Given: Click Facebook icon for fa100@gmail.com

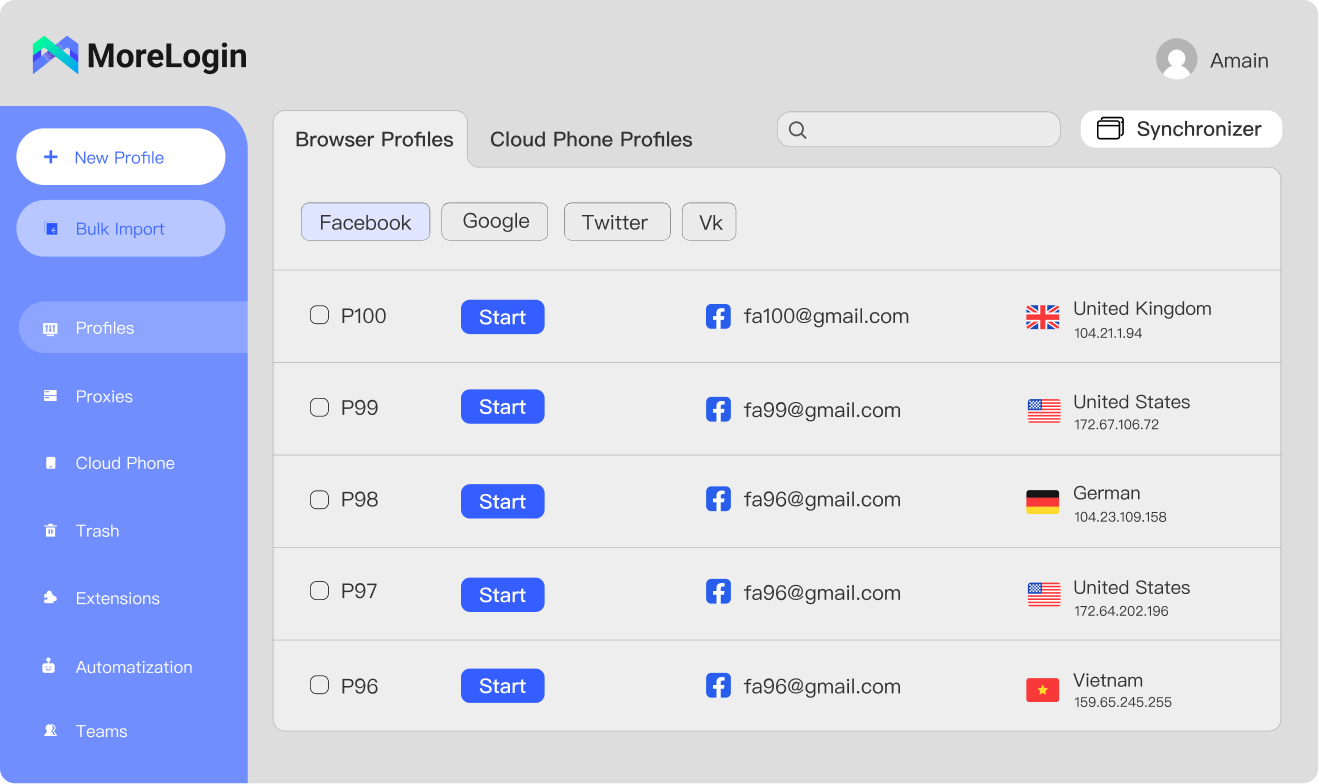Looking at the screenshot, I should (x=718, y=317).
